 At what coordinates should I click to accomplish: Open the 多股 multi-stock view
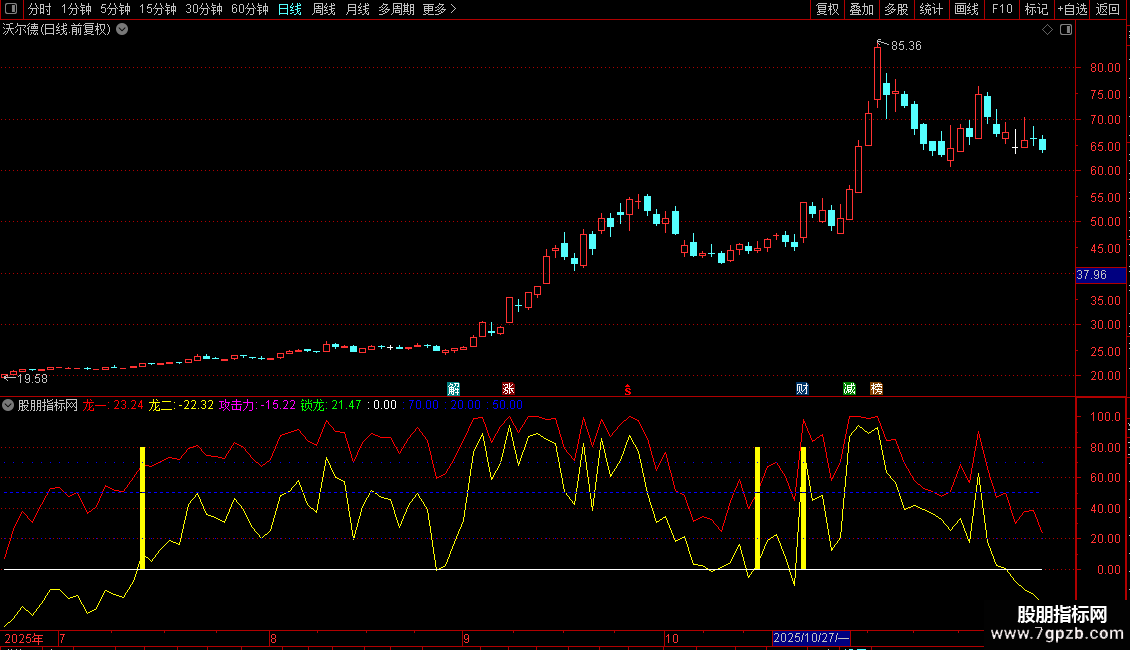[897, 9]
